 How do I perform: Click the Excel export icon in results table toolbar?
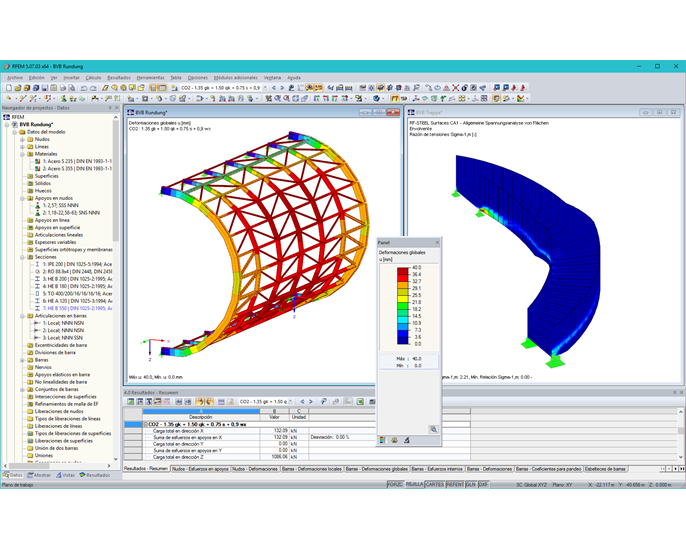pos(360,402)
